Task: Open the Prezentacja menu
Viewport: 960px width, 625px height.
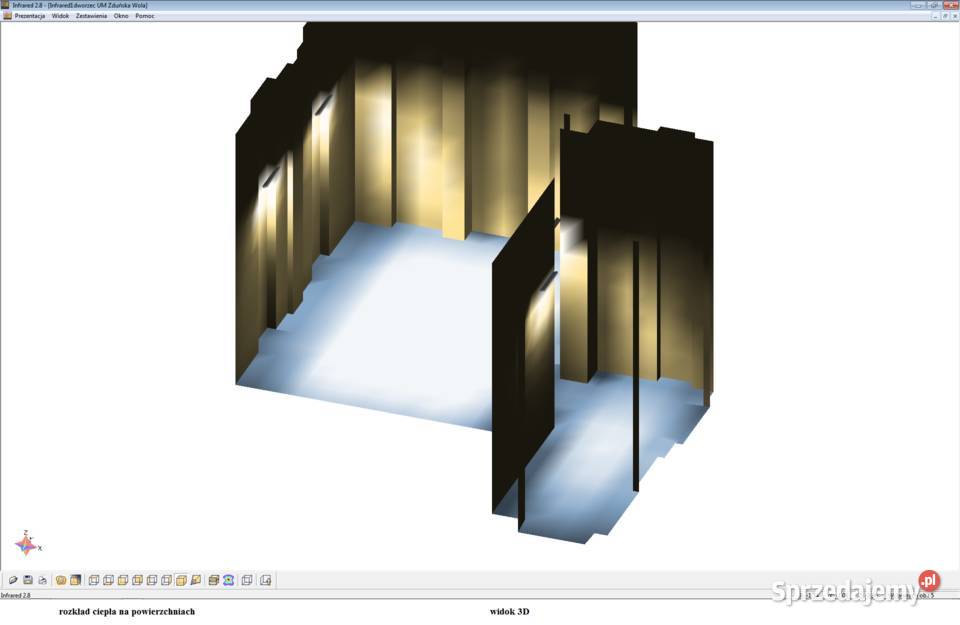Action: click(29, 16)
